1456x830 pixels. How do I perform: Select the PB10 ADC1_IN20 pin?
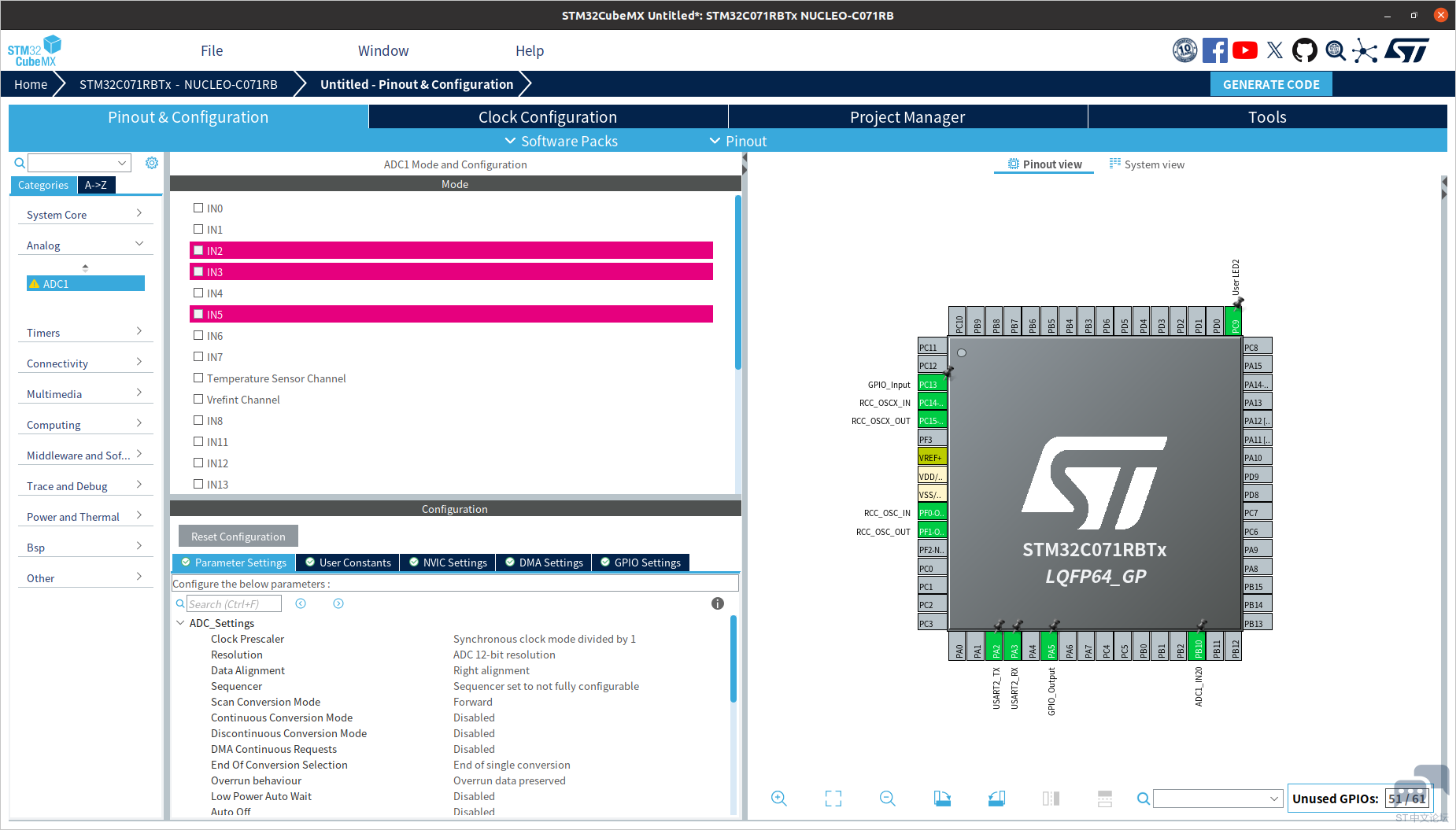pos(1198,647)
